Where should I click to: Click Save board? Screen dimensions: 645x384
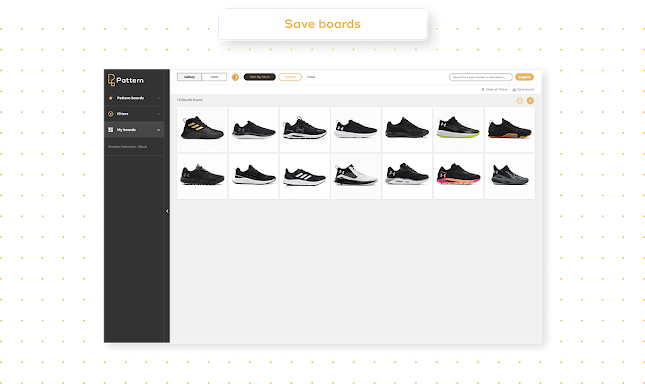523,89
